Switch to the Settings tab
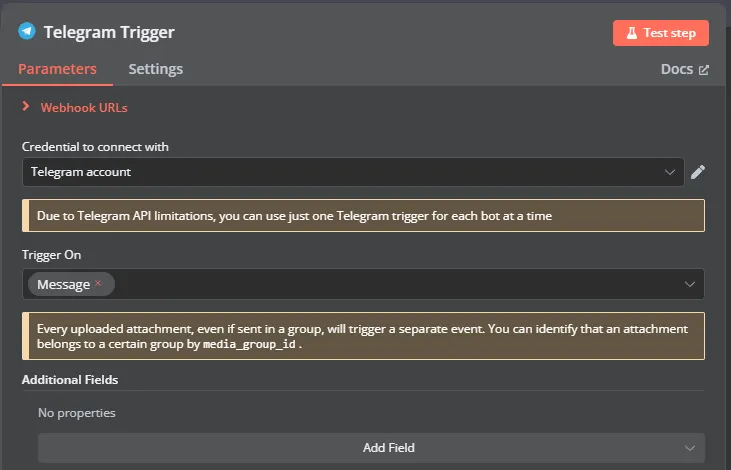The image size is (731, 470). click(x=156, y=69)
